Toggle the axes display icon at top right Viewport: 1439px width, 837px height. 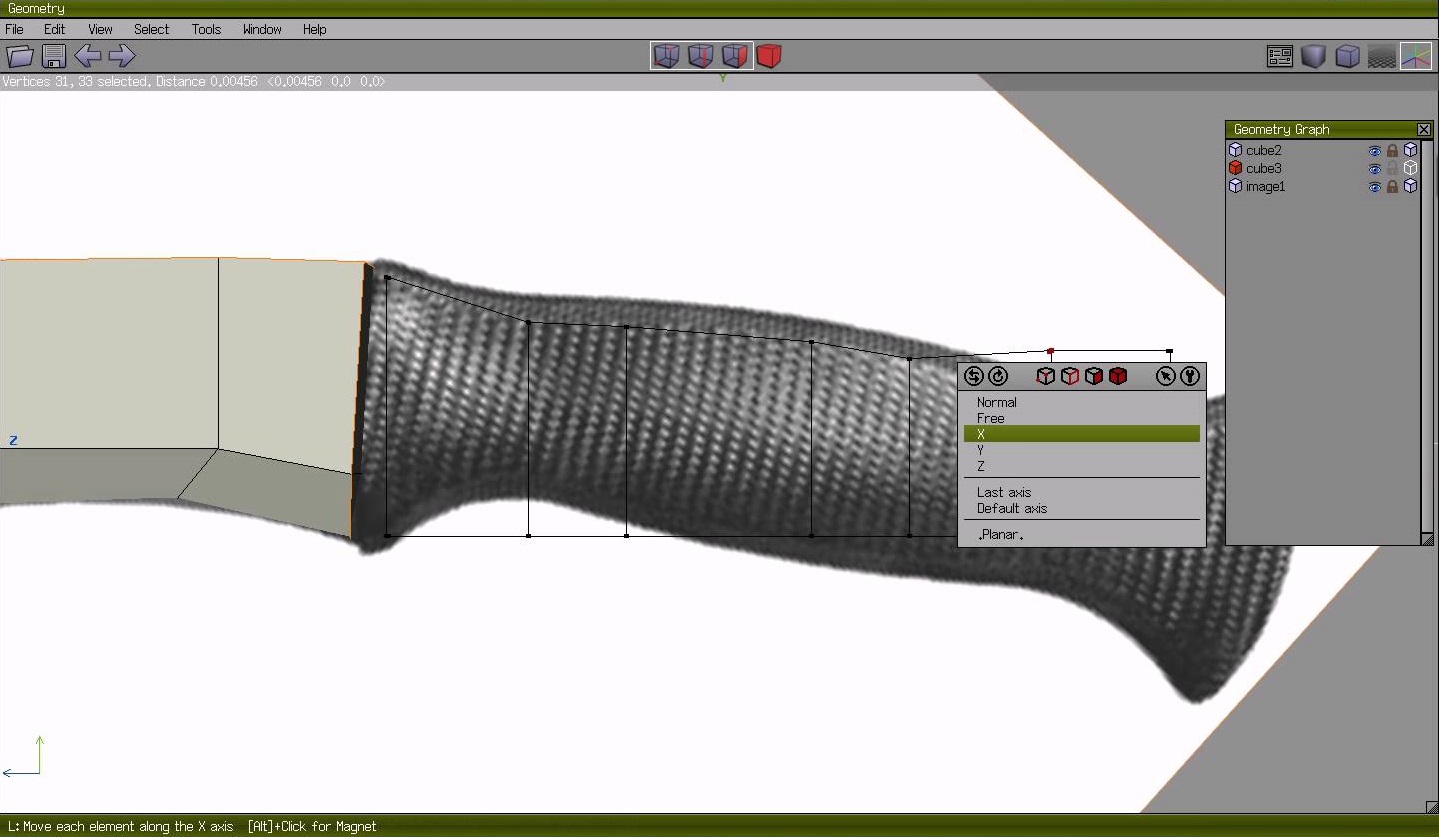click(1416, 56)
